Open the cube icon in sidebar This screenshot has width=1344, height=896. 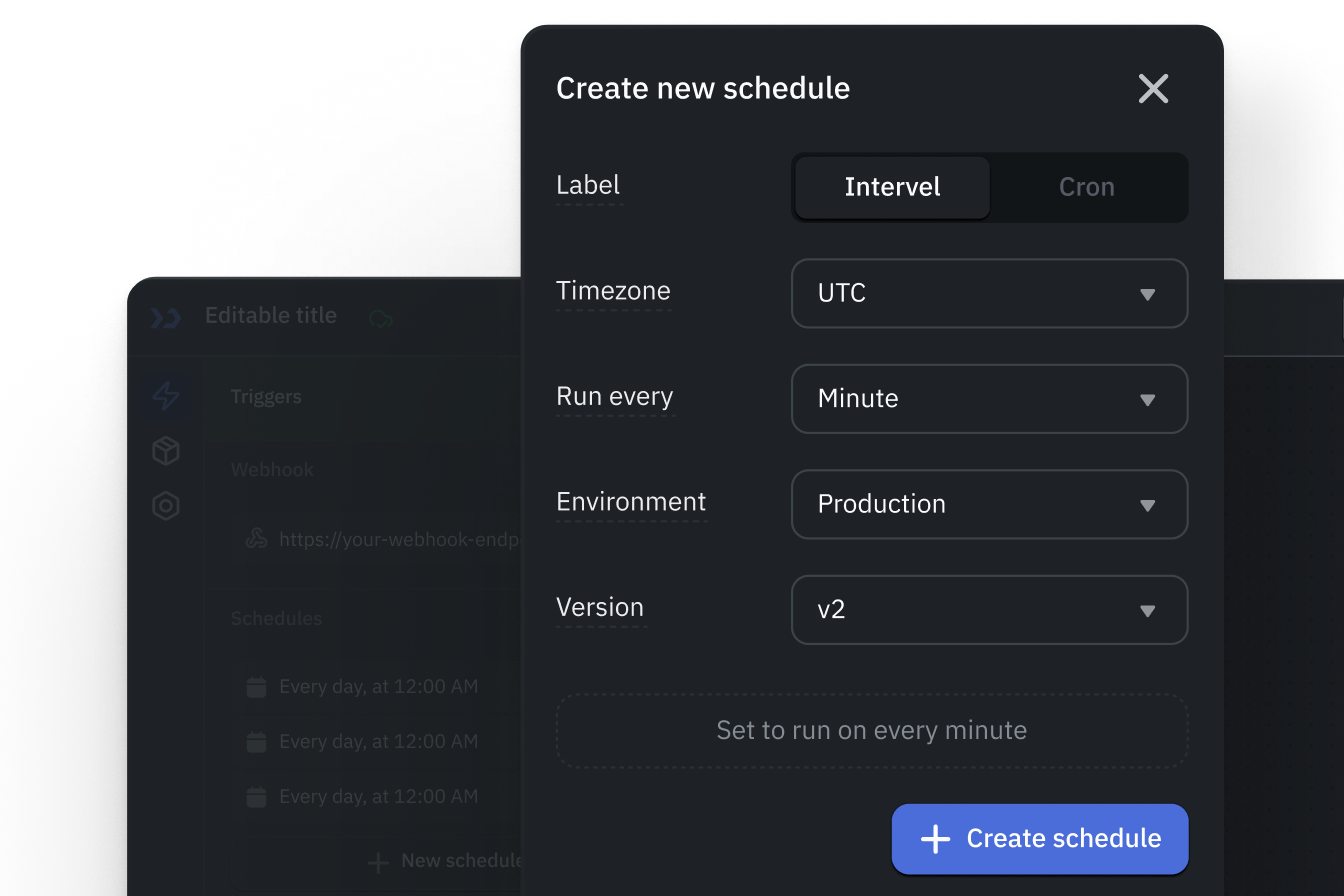(166, 451)
